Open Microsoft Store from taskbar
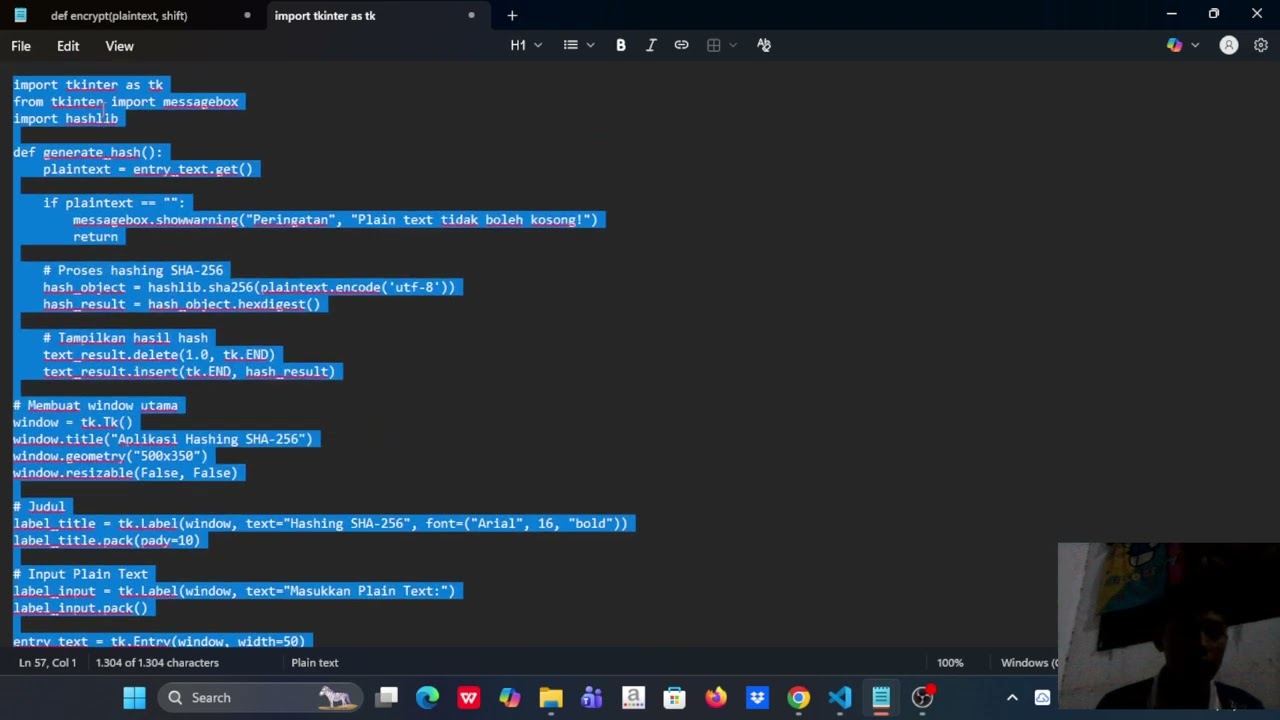Image resolution: width=1280 pixels, height=720 pixels. coord(675,697)
